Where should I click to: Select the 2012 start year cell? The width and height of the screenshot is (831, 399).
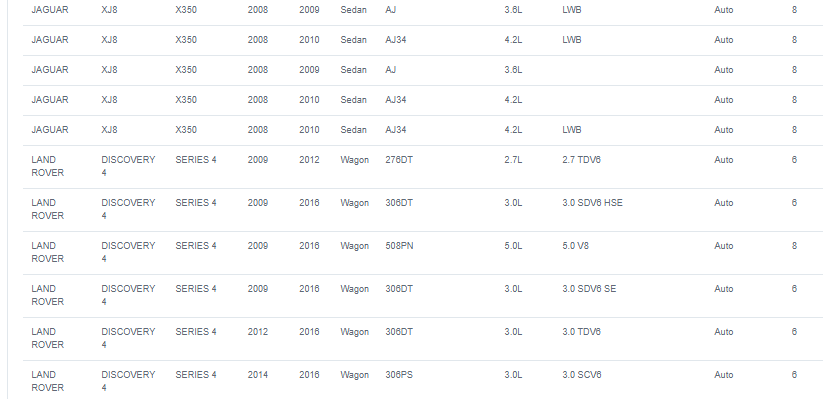[258, 332]
